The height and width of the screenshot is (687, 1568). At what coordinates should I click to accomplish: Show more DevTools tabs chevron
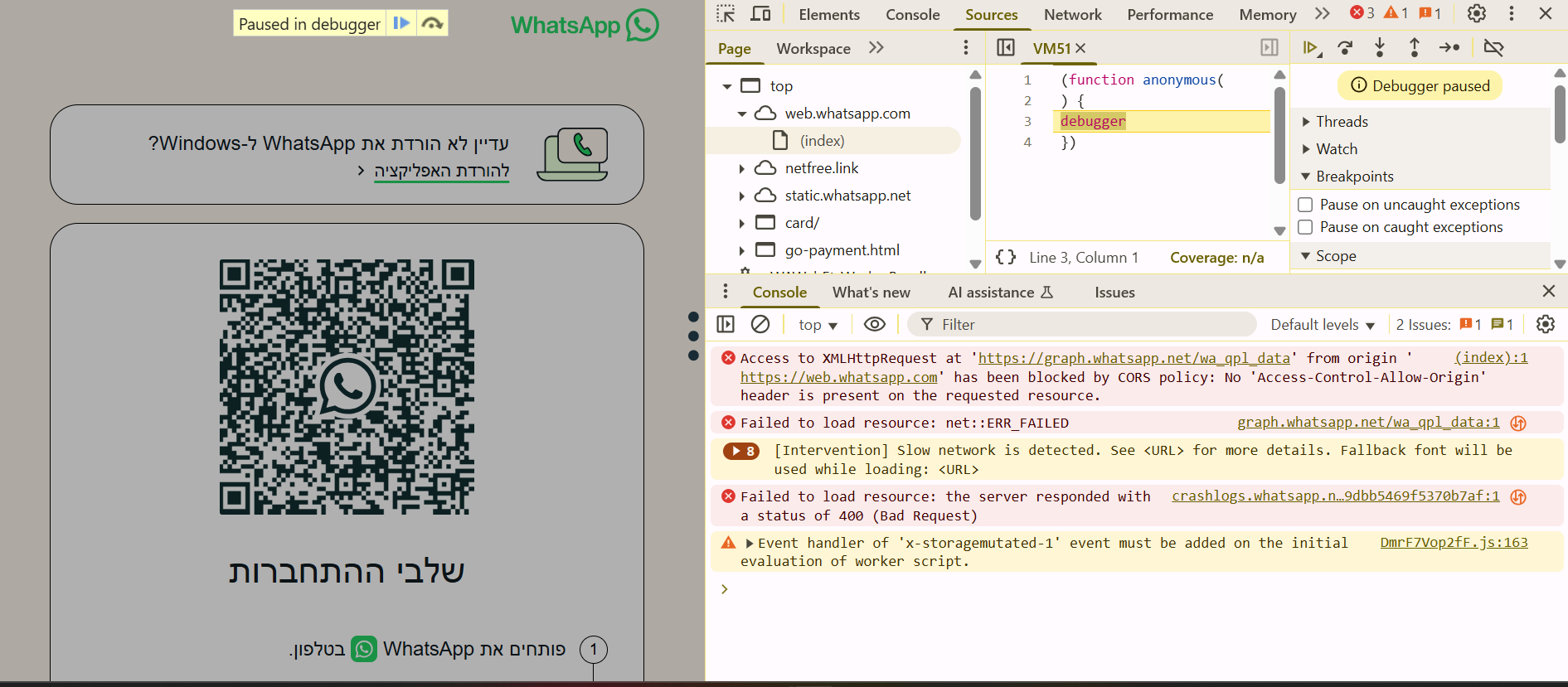click(x=1323, y=13)
